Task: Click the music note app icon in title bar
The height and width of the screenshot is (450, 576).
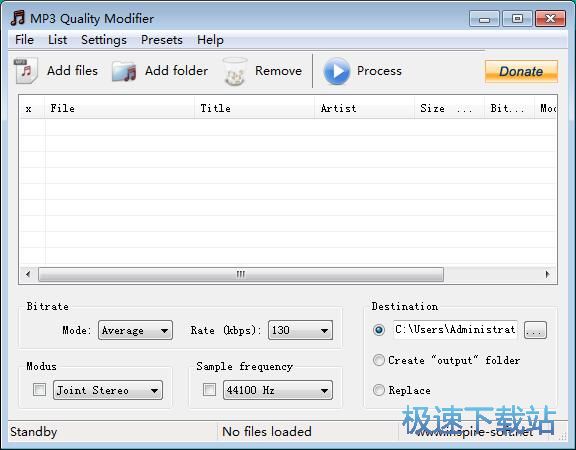Action: tap(18, 18)
